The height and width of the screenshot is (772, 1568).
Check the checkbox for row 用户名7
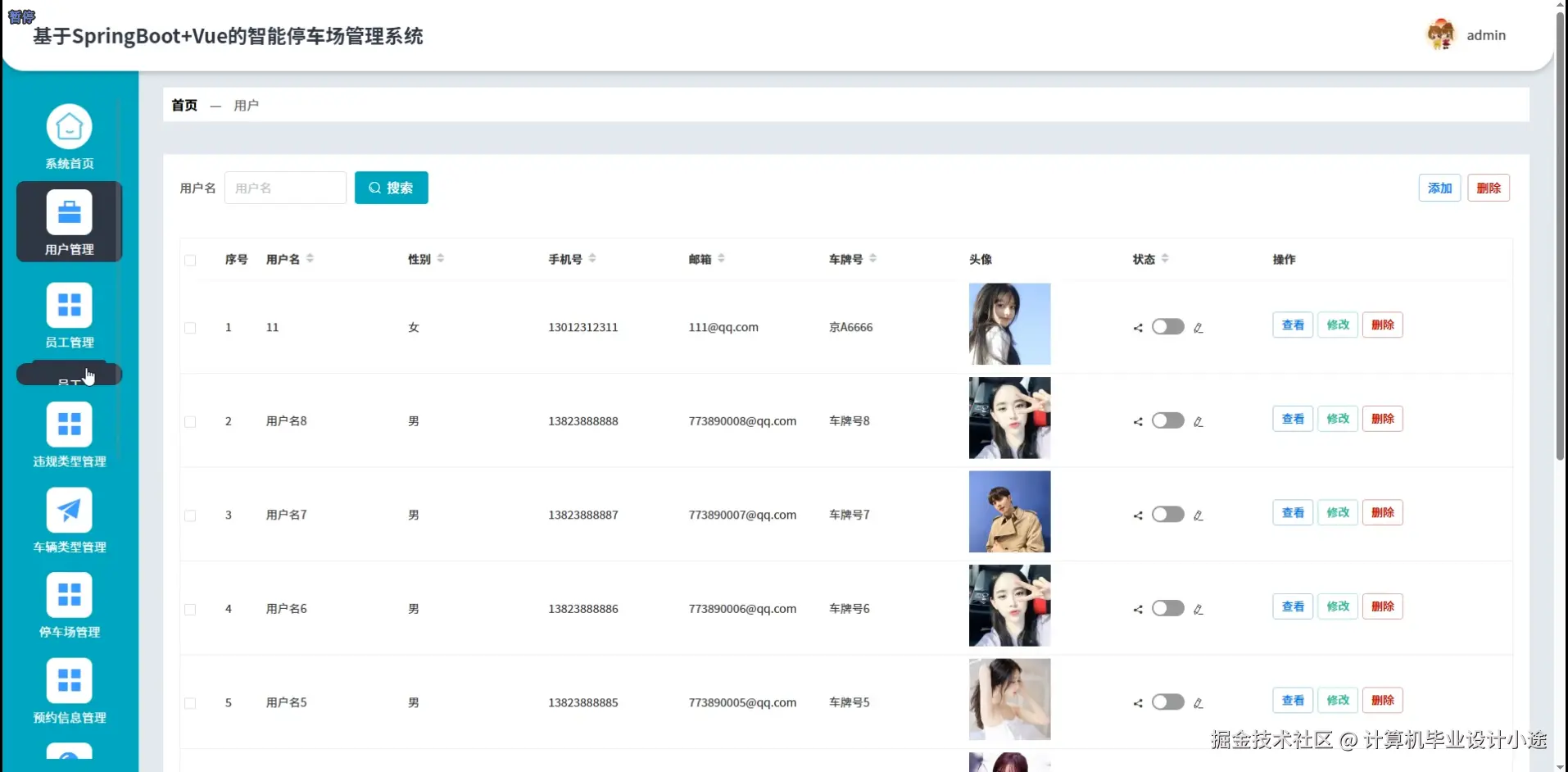click(x=190, y=515)
